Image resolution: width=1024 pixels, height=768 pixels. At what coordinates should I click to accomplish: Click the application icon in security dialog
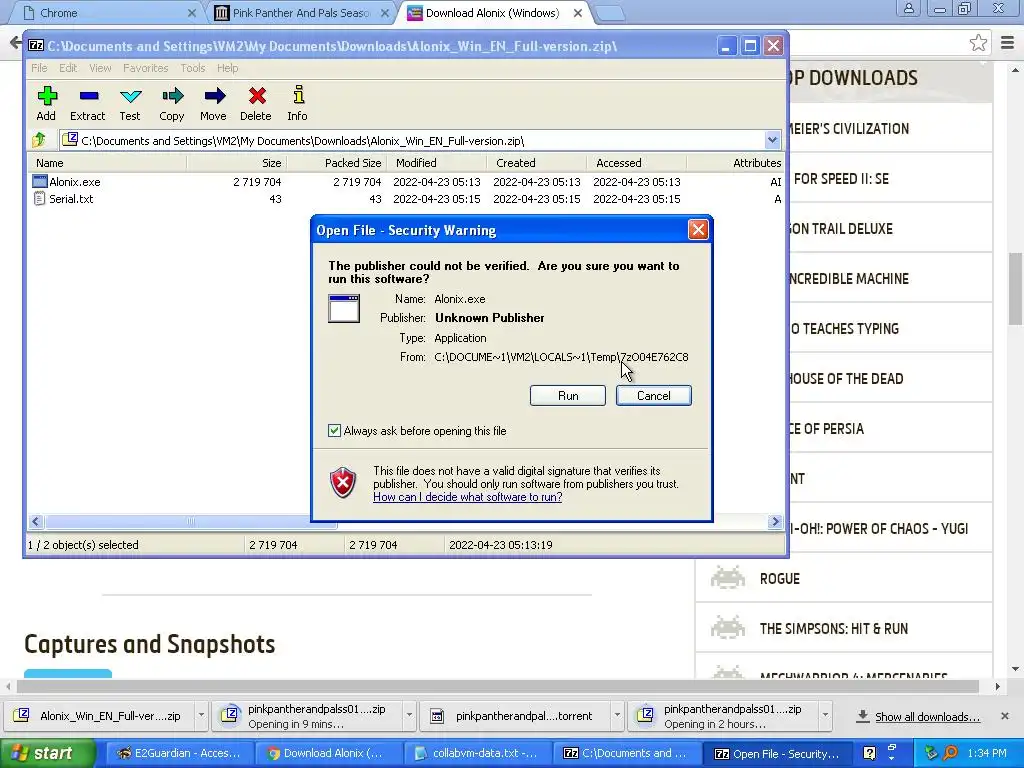pos(344,308)
